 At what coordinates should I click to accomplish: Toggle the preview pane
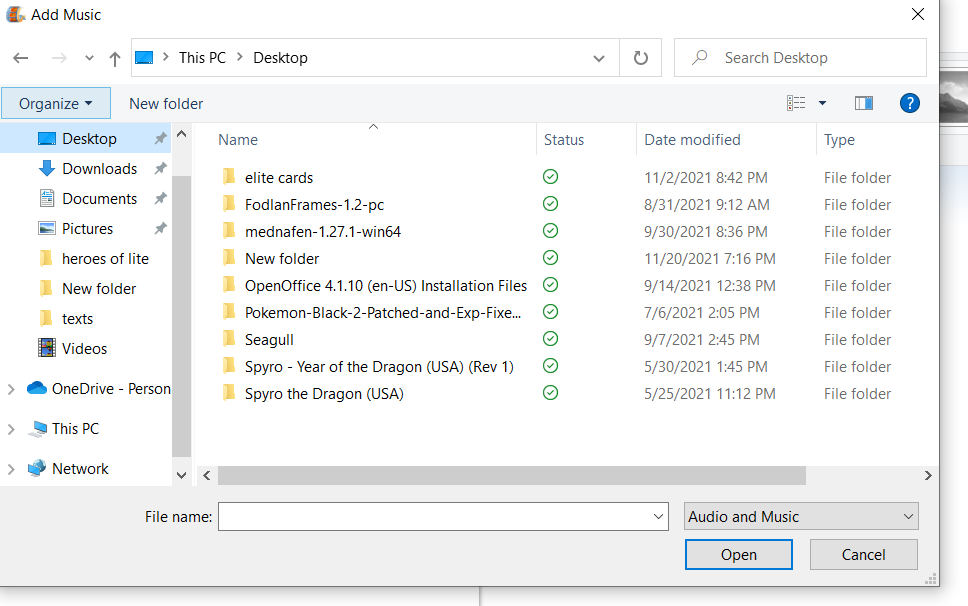coord(864,103)
